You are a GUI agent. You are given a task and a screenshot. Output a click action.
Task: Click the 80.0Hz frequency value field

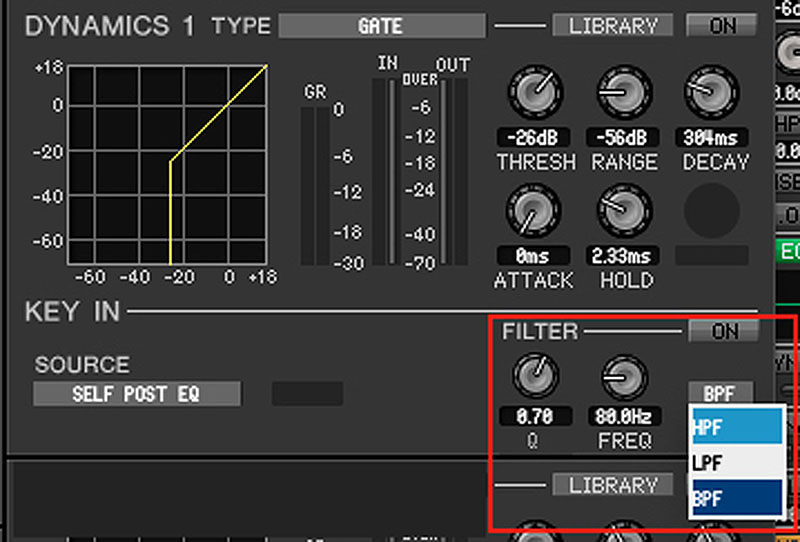pos(623,416)
